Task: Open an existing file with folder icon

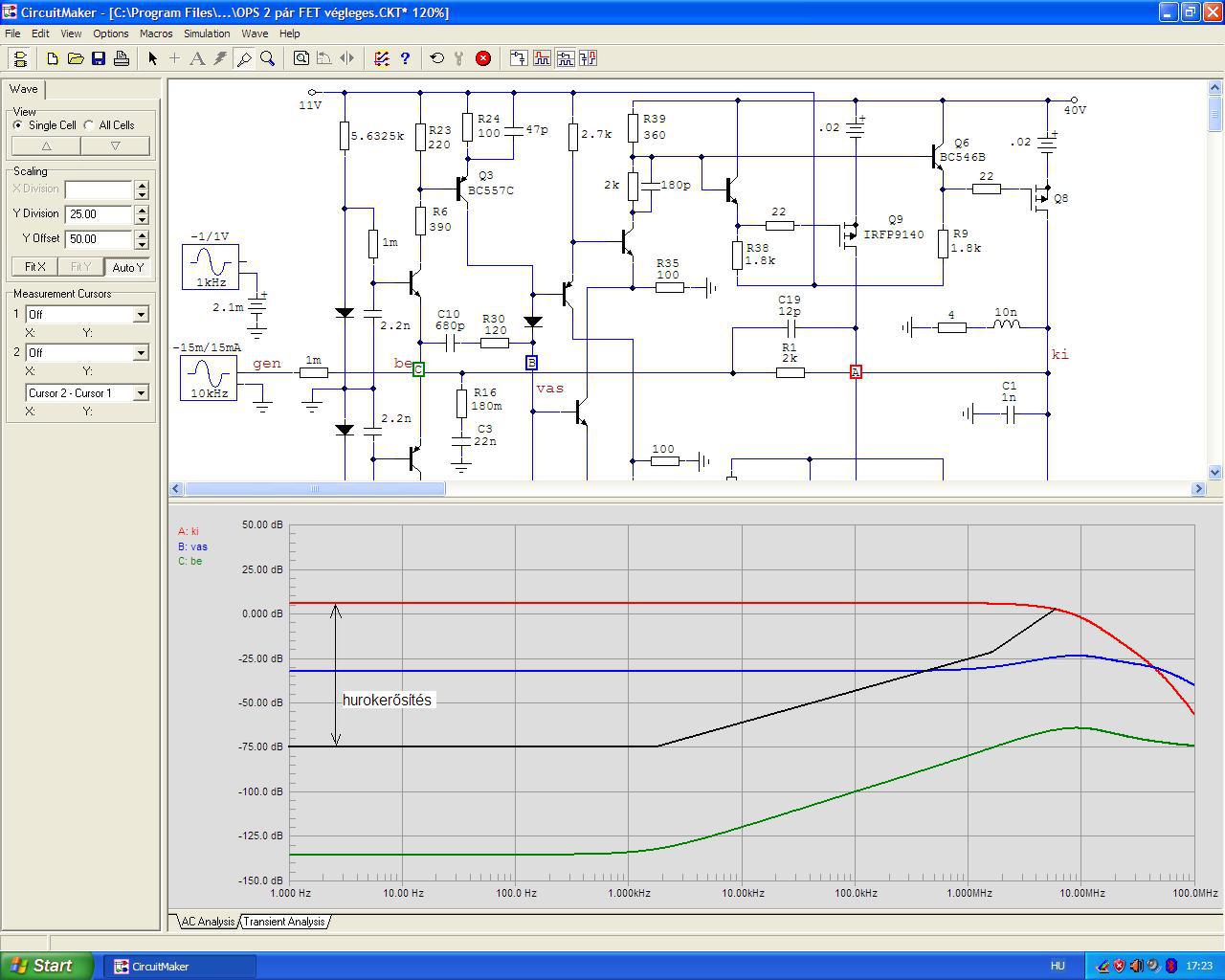Action: [x=76, y=58]
